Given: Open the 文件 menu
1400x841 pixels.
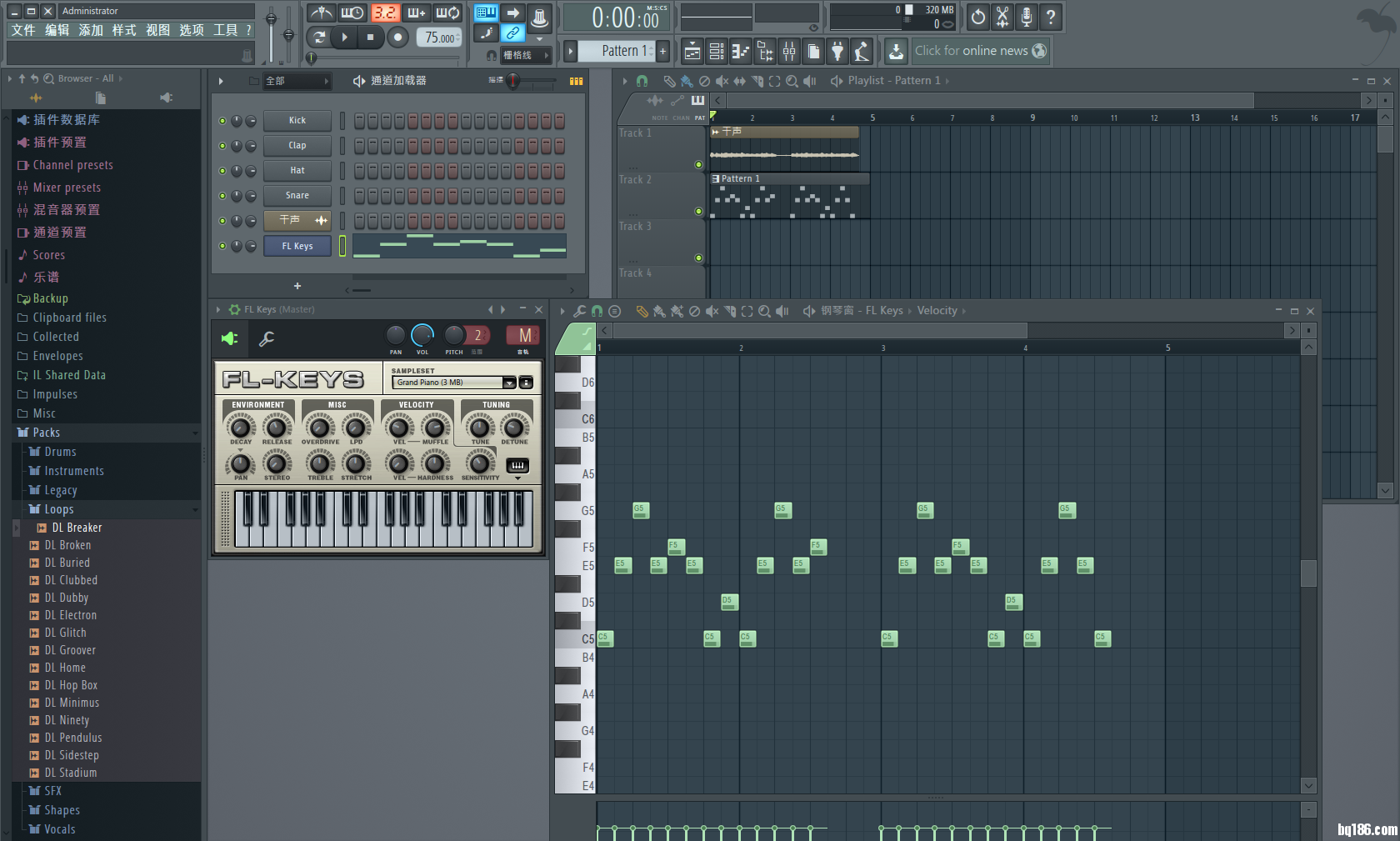Looking at the screenshot, I should coord(23,30).
